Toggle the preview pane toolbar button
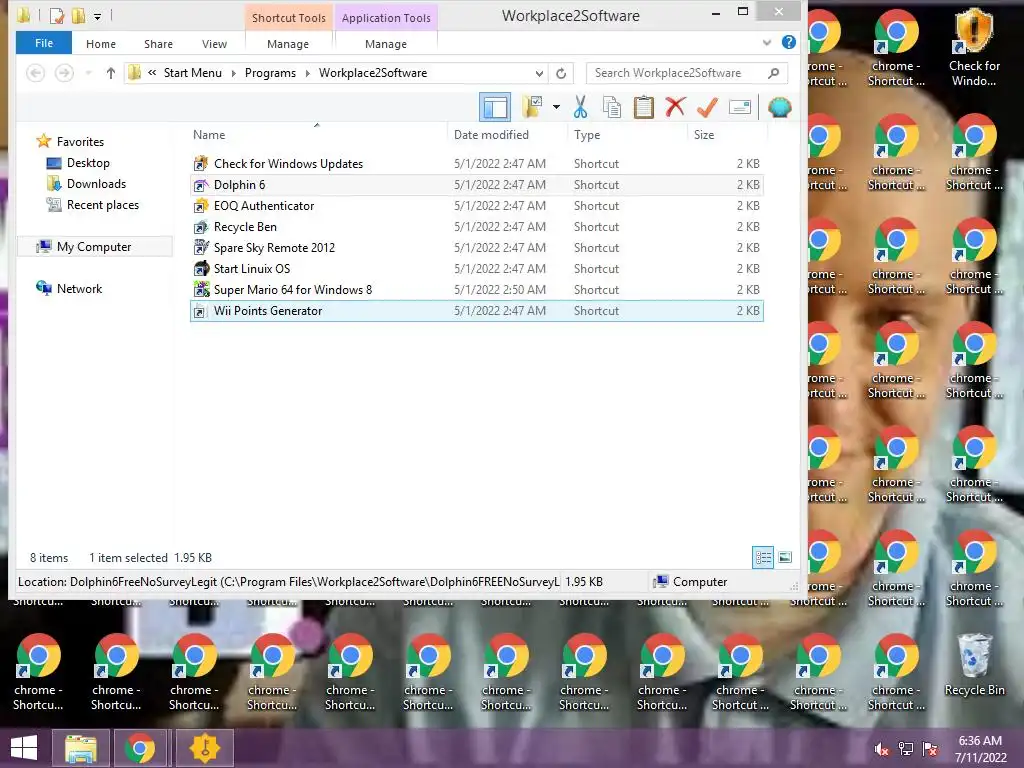The image size is (1024, 768). [495, 107]
